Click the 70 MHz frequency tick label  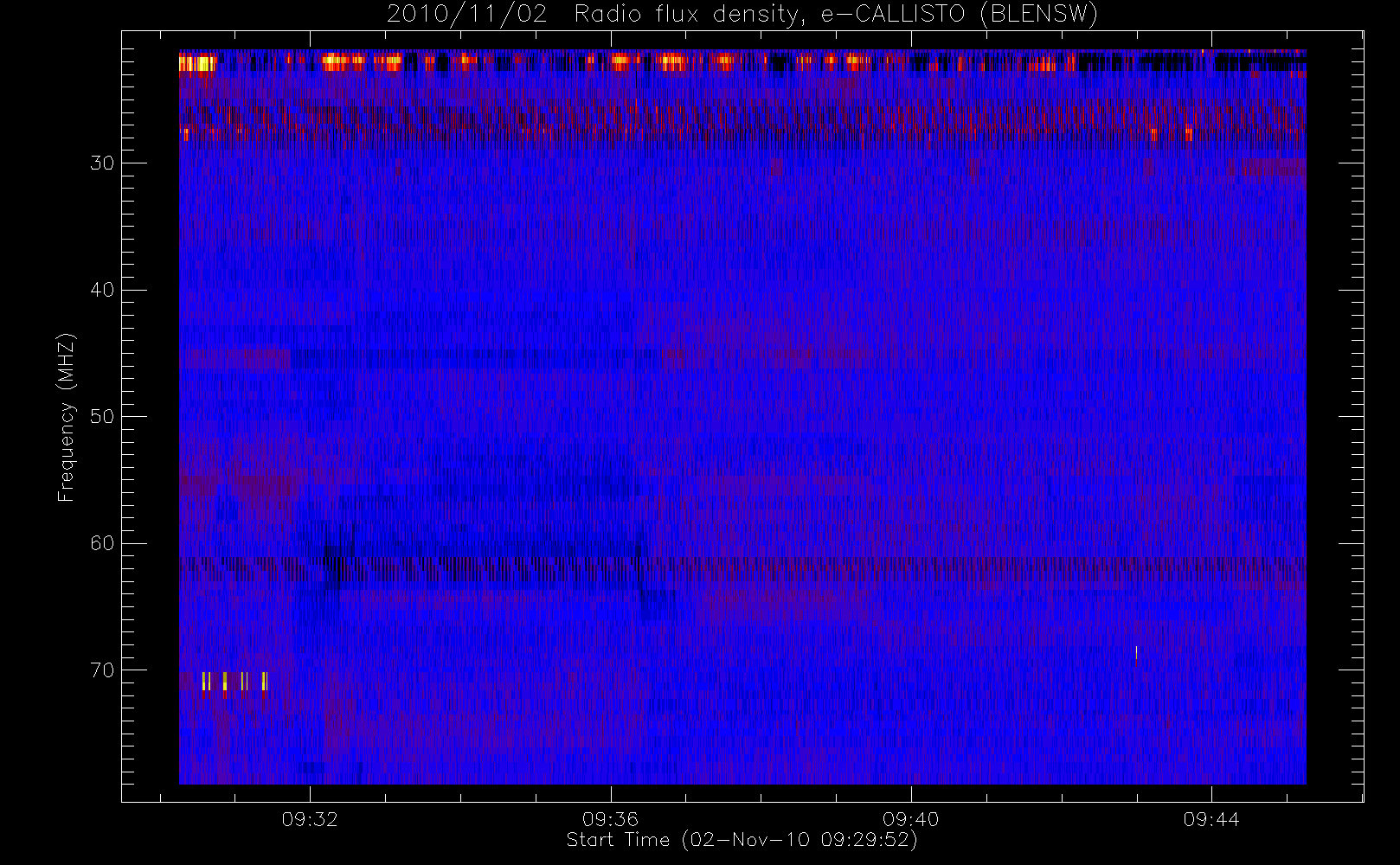[x=102, y=670]
